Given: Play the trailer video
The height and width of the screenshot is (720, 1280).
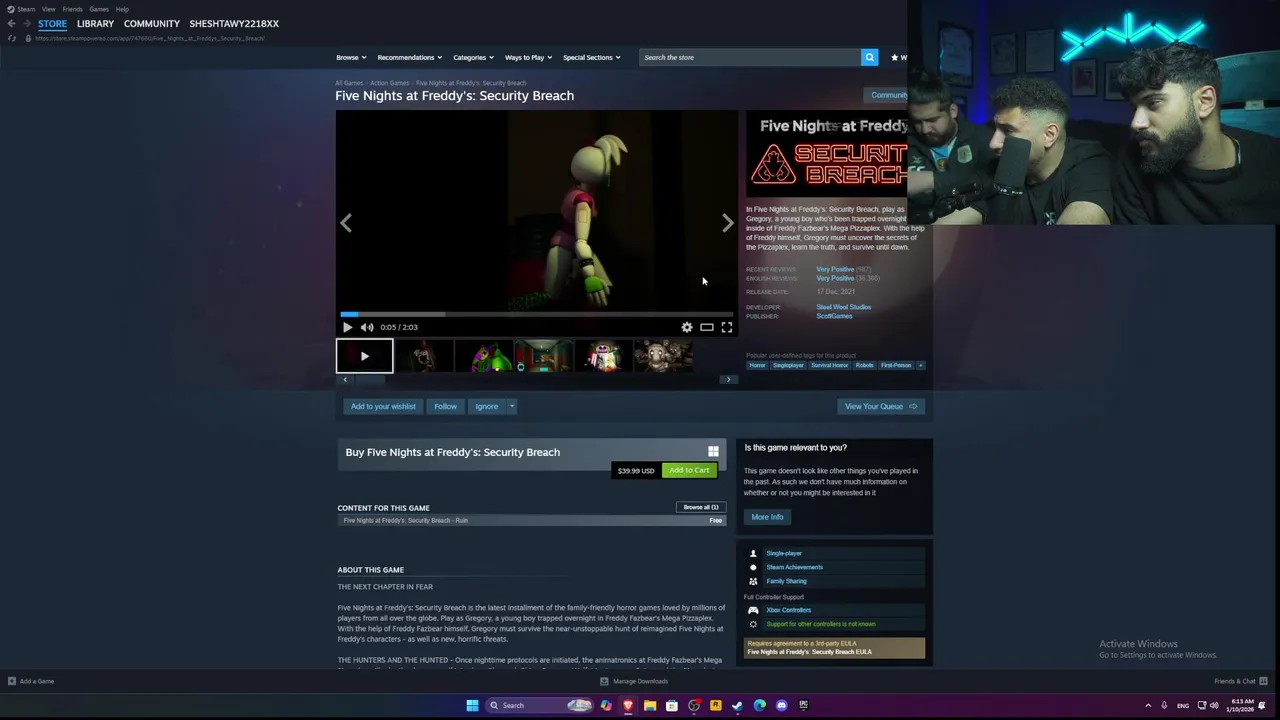Looking at the screenshot, I should coord(347,327).
